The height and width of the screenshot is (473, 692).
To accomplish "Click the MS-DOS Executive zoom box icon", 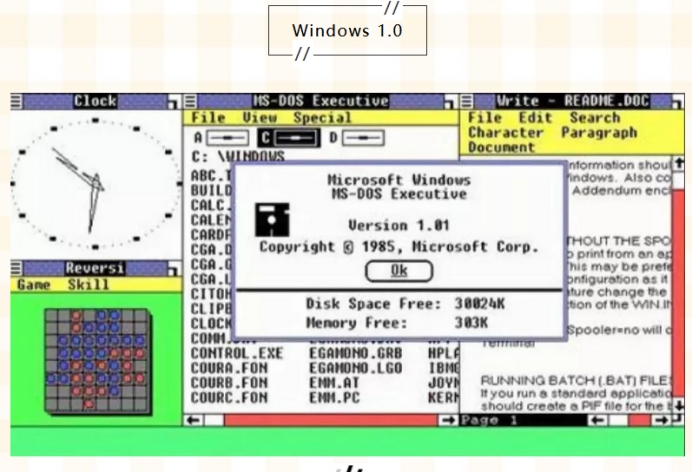I will pos(450,102).
